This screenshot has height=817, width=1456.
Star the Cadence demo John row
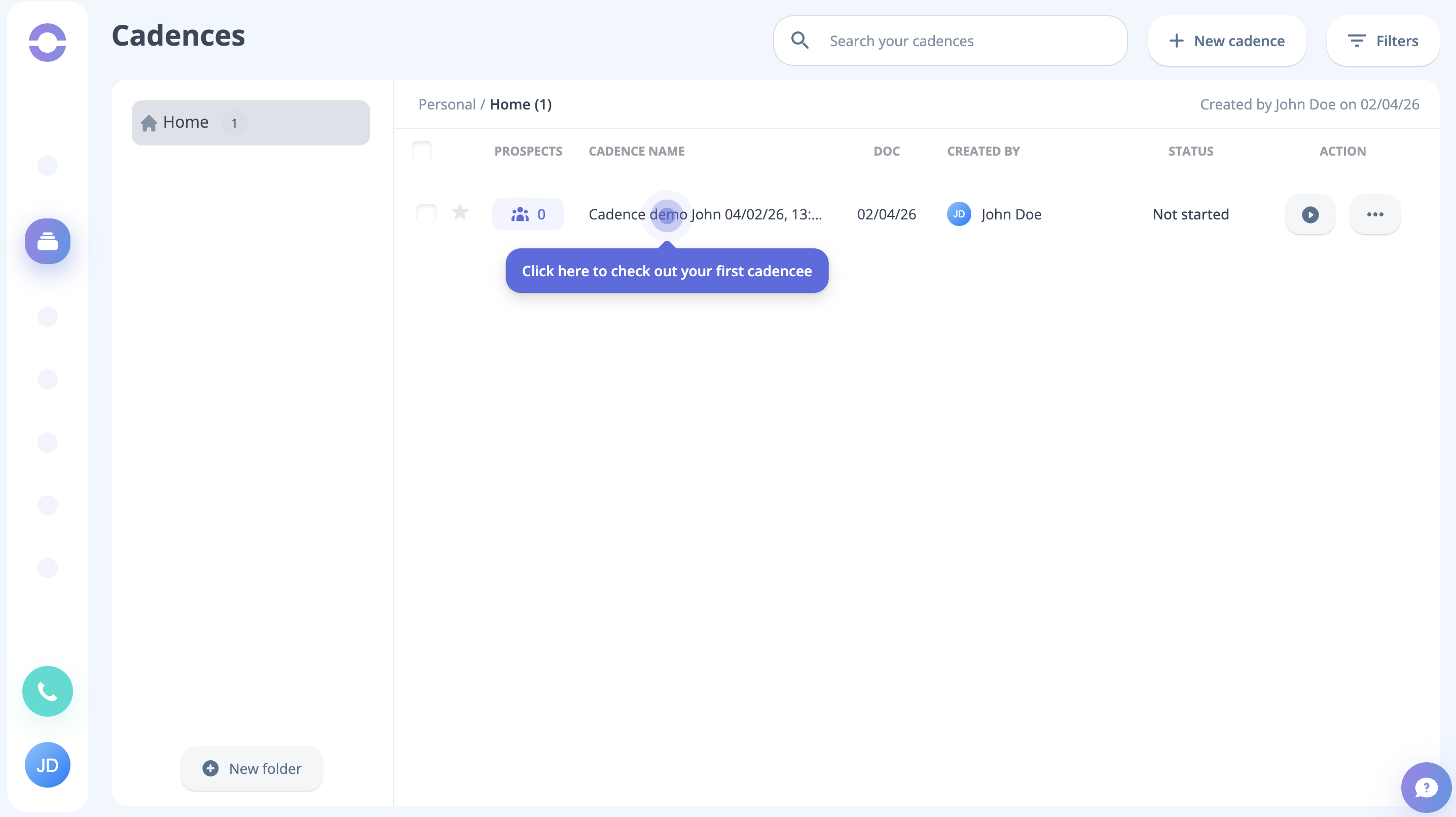(x=460, y=212)
